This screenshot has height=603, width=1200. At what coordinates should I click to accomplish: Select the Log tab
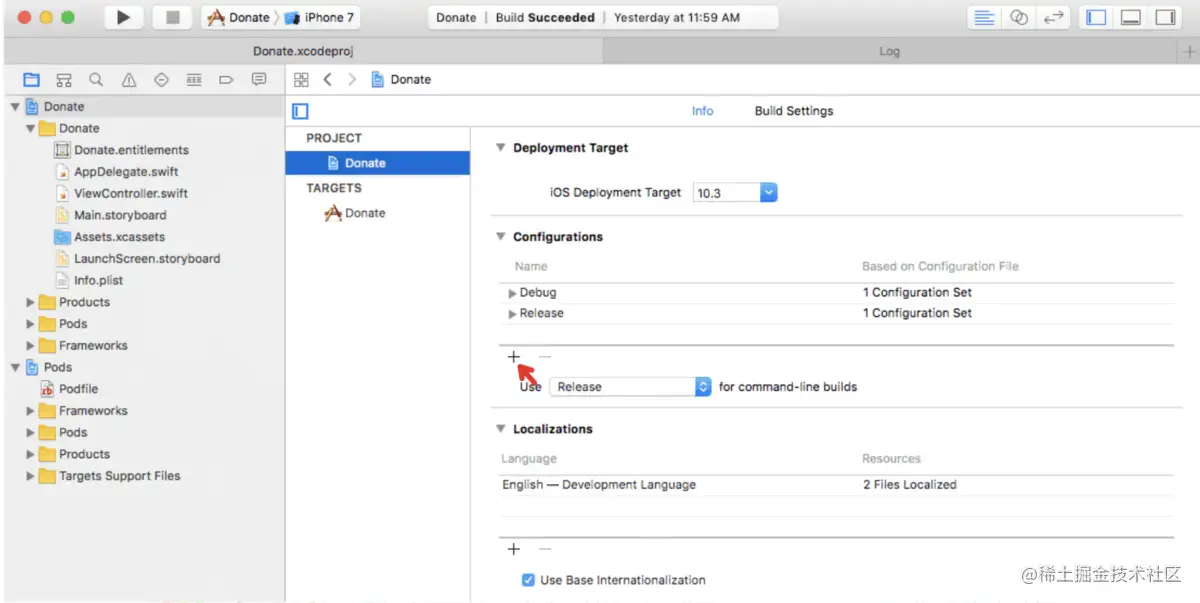[890, 51]
